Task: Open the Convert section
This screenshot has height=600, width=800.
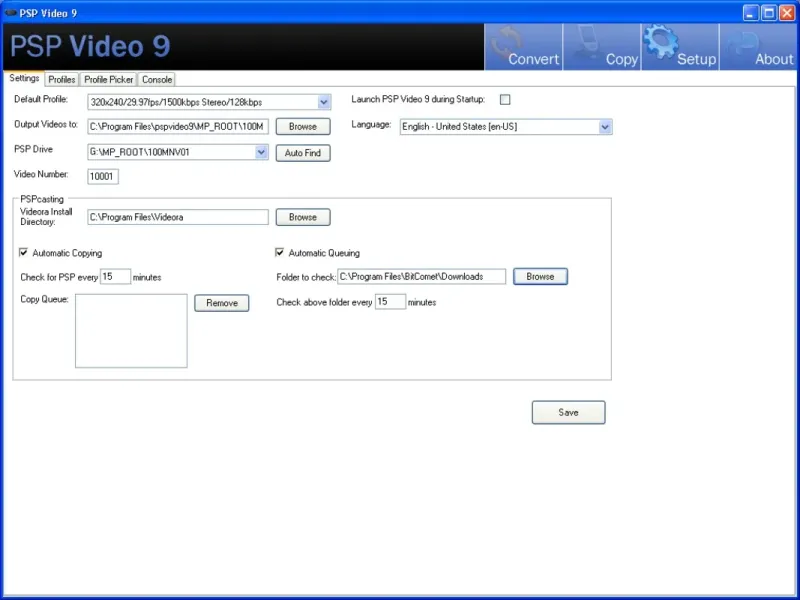Action: 523,47
